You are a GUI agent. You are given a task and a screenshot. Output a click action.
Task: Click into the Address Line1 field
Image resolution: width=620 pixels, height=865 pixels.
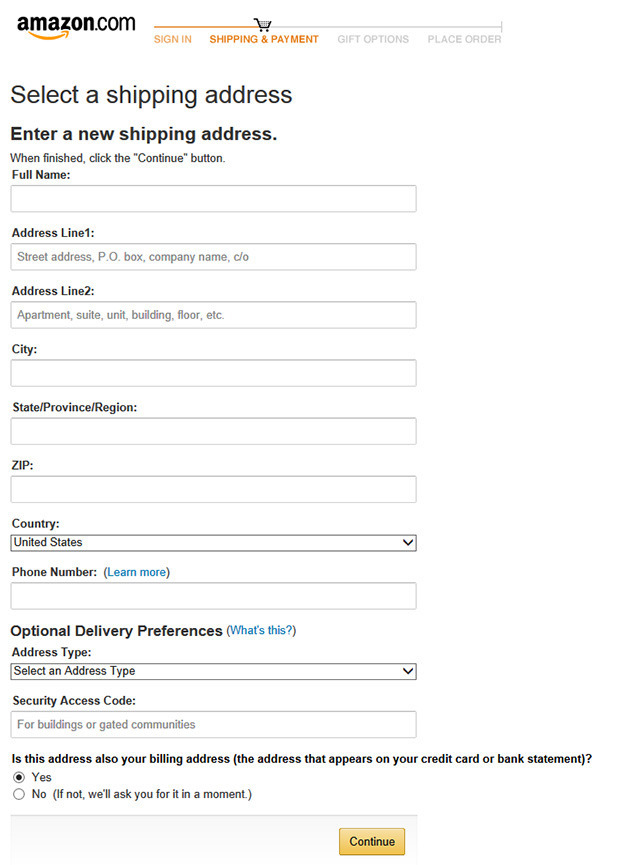pos(213,257)
